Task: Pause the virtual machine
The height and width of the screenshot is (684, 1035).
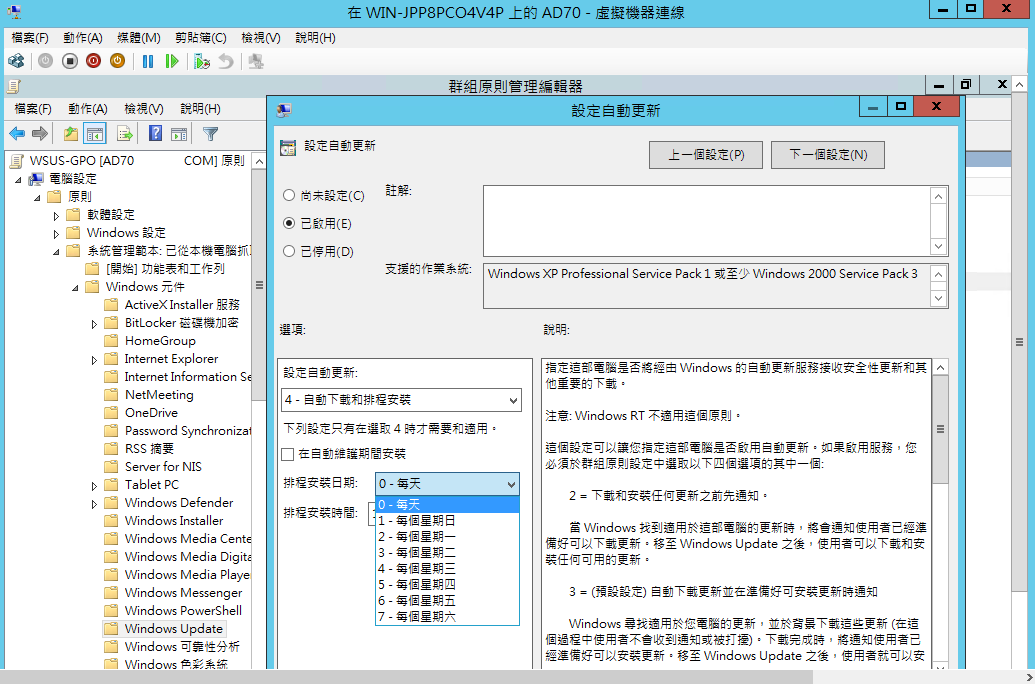Action: coord(148,61)
